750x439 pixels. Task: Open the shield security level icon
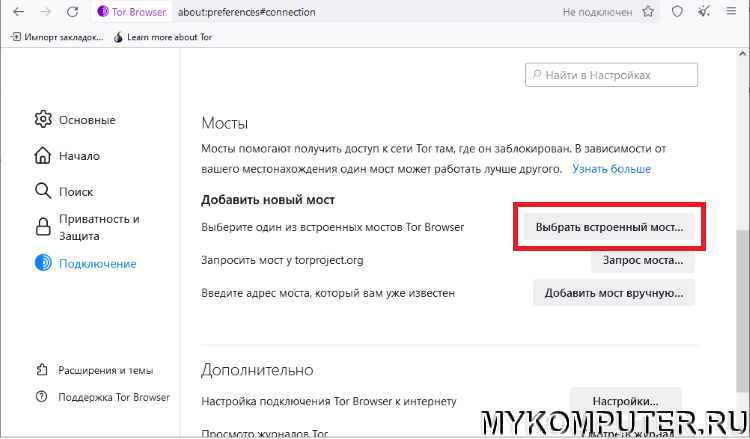pyautogui.click(x=677, y=12)
